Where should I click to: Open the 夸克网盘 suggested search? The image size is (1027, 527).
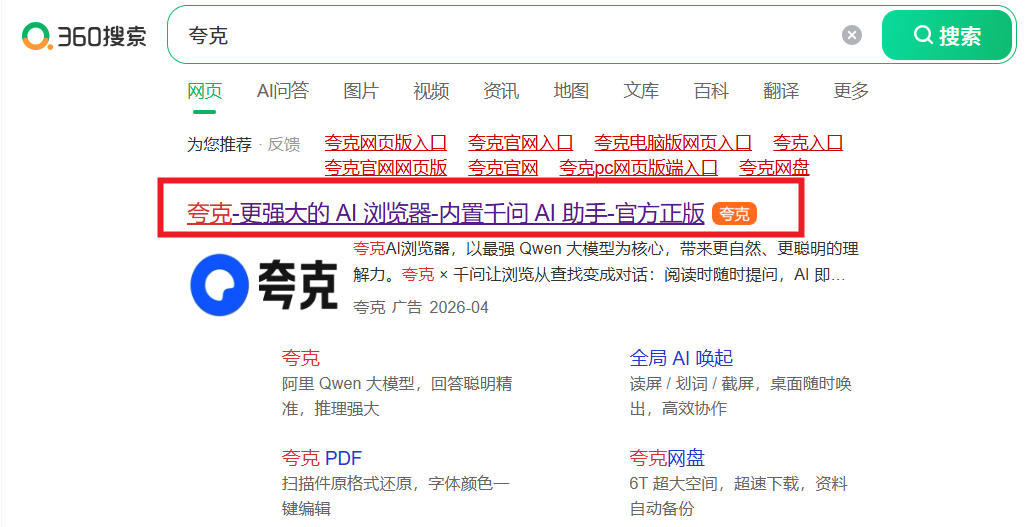coord(774,168)
